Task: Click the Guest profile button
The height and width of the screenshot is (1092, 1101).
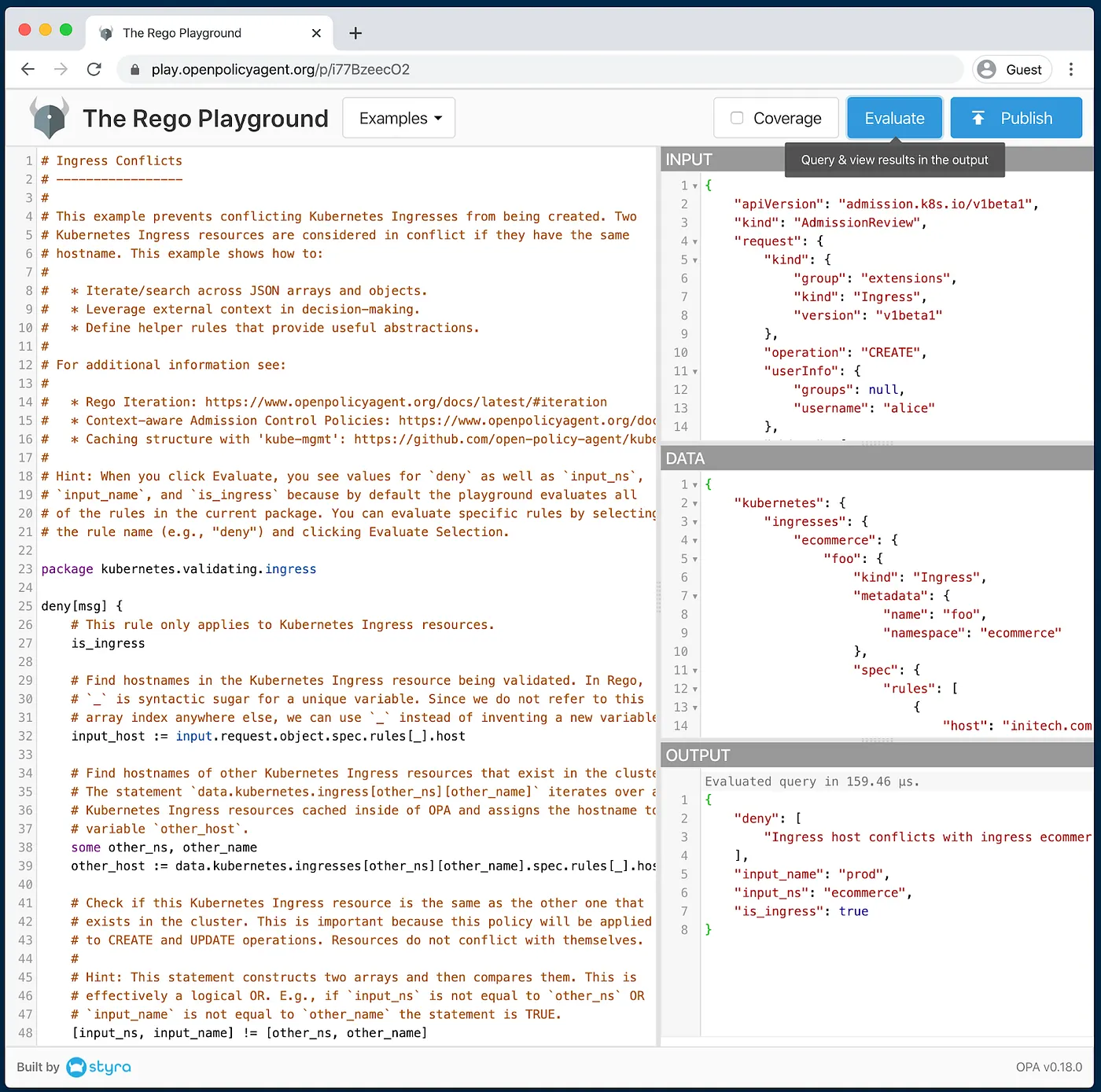Action: 1012,69
